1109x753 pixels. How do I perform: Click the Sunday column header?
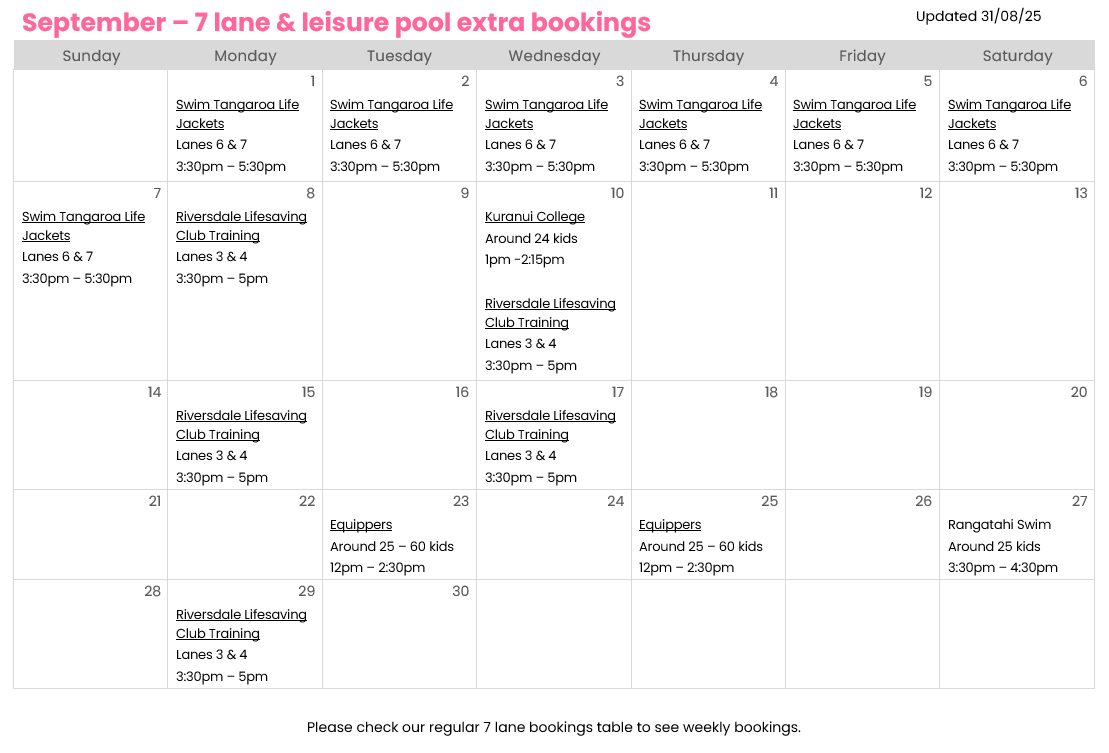pyautogui.click(x=91, y=56)
